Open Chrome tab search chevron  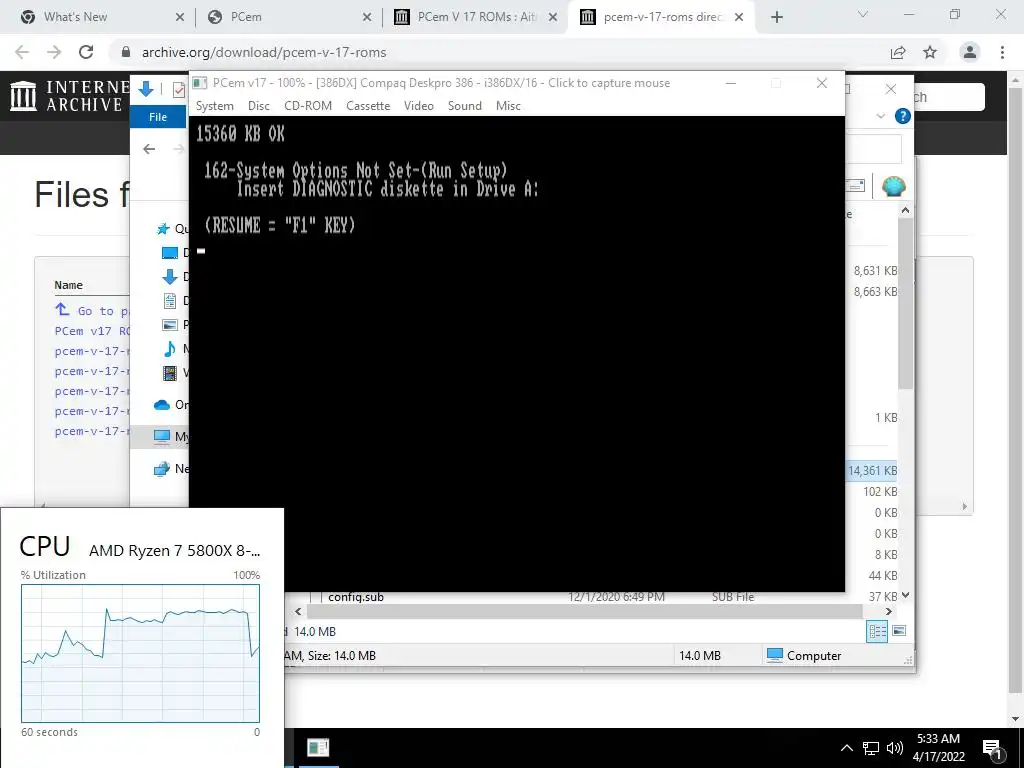[863, 14]
